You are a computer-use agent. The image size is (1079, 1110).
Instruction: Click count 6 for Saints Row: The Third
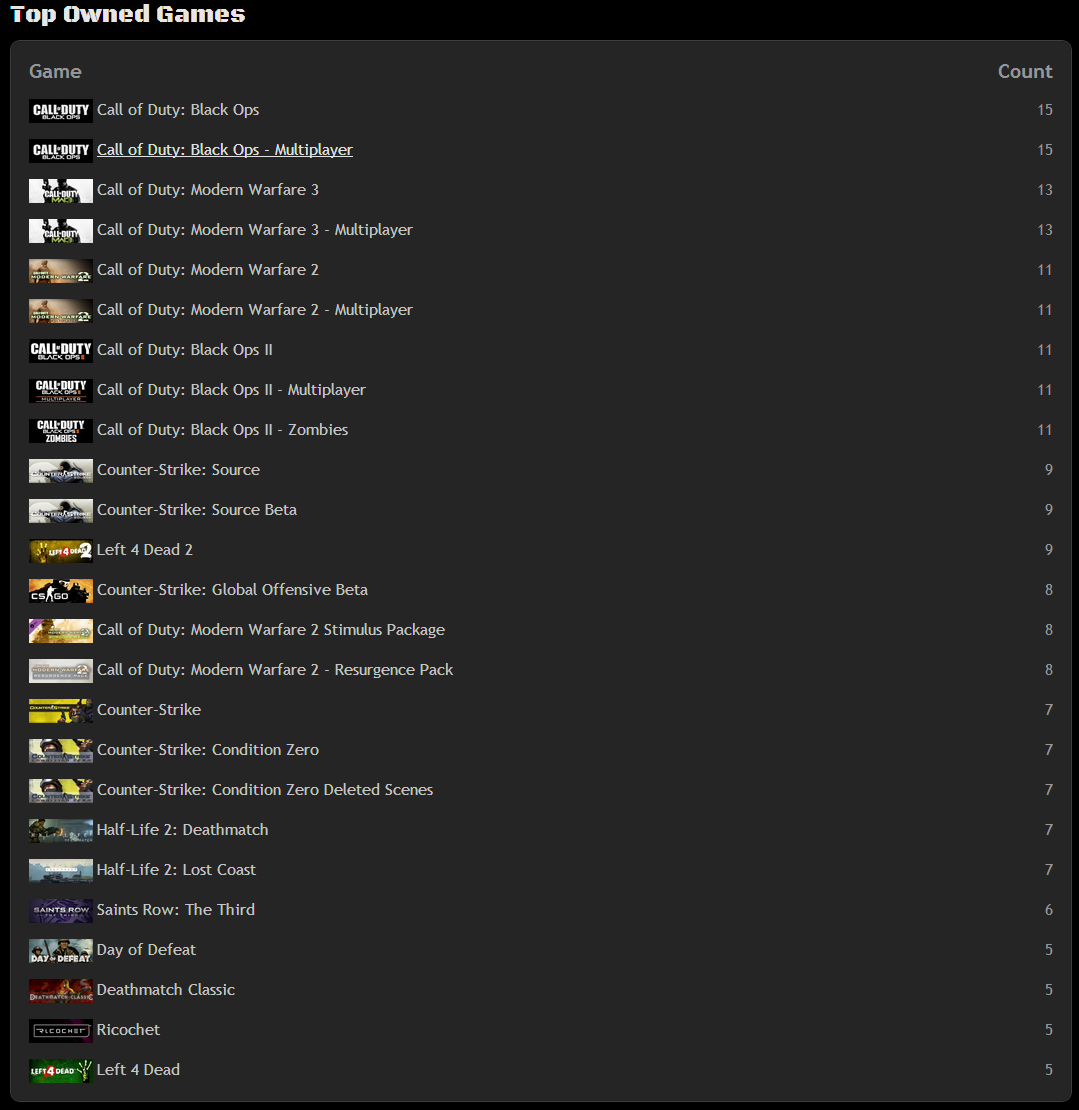click(1049, 910)
